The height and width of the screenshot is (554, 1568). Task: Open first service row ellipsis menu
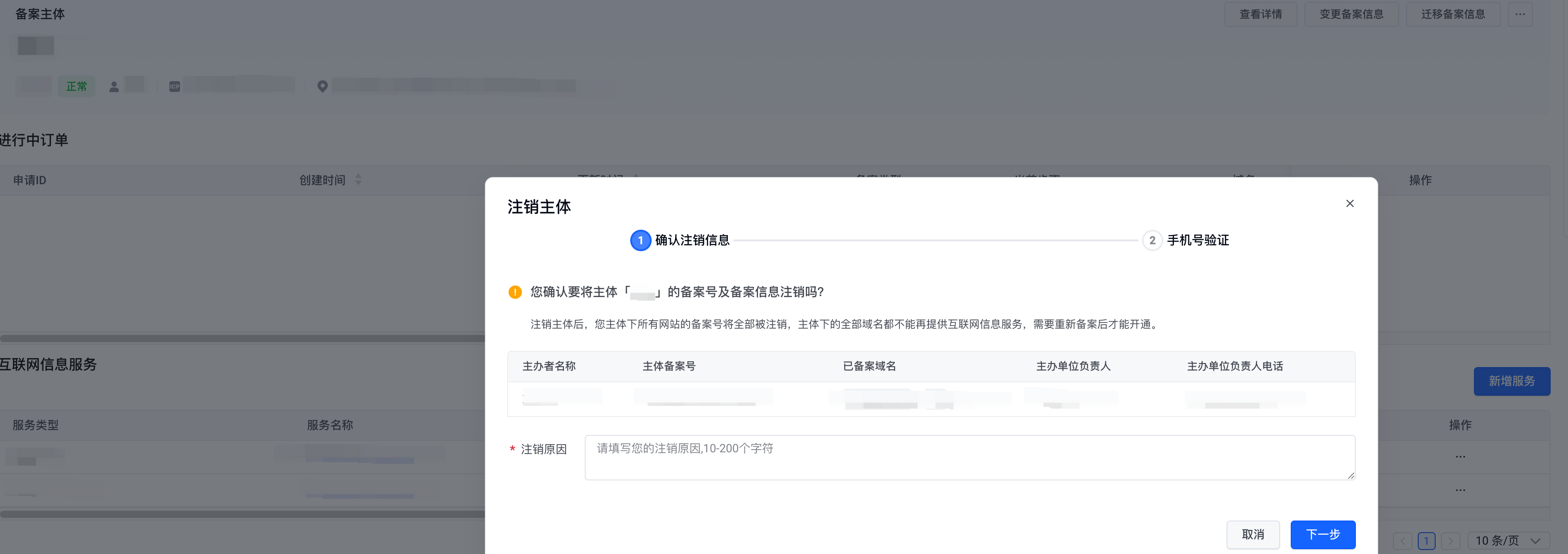click(1460, 456)
